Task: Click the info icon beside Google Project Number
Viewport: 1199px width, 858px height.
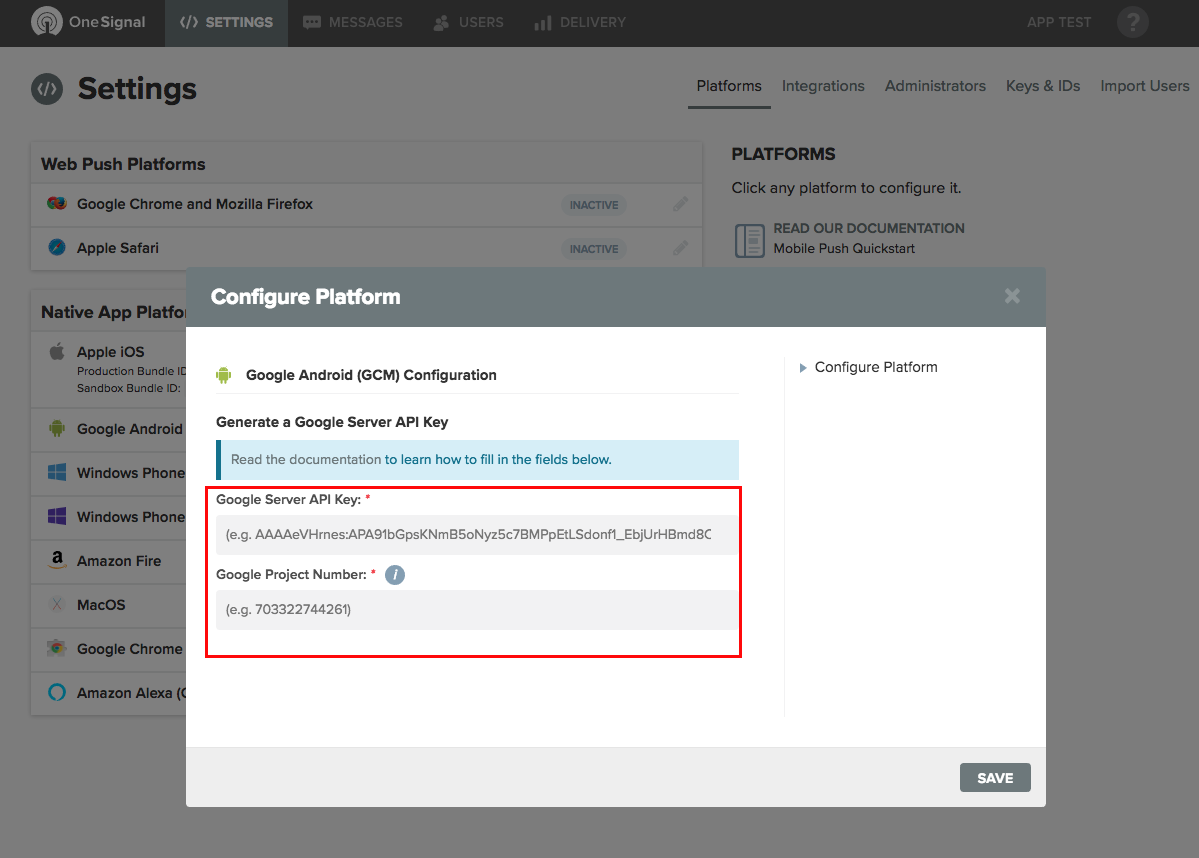Action: [395, 575]
